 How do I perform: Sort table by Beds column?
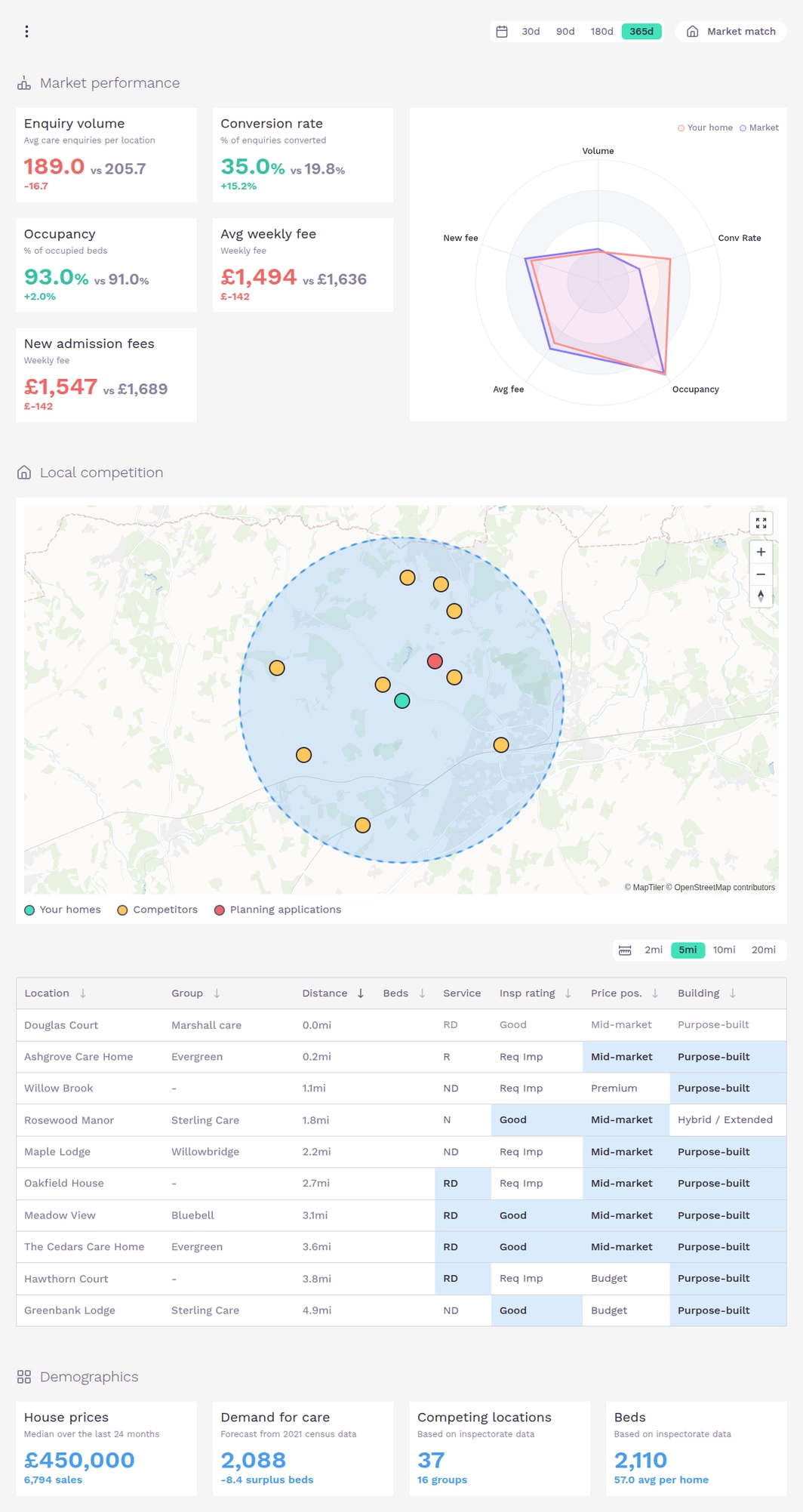(404, 993)
